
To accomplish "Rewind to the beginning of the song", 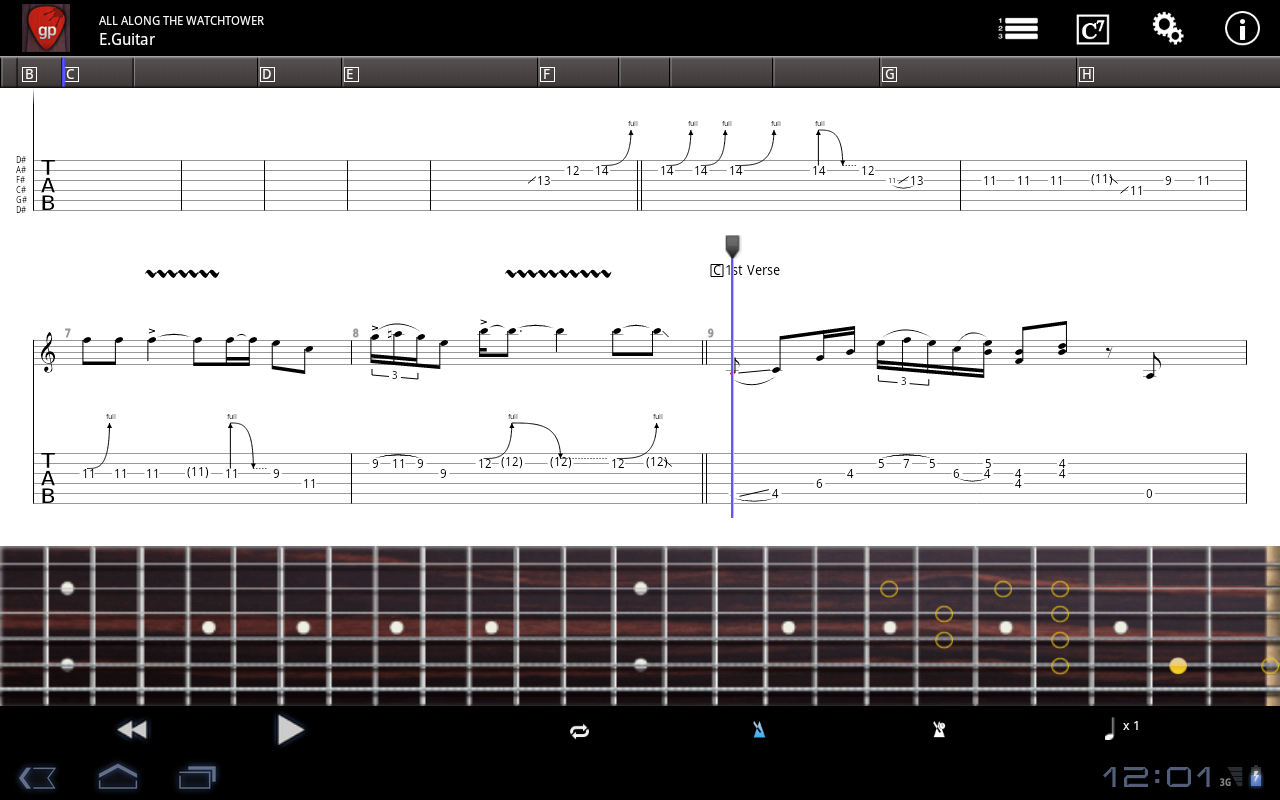I will tap(132, 730).
